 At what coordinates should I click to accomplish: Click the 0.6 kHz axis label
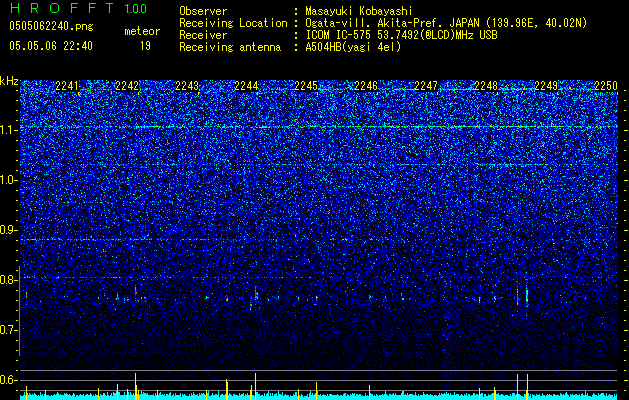(9, 380)
